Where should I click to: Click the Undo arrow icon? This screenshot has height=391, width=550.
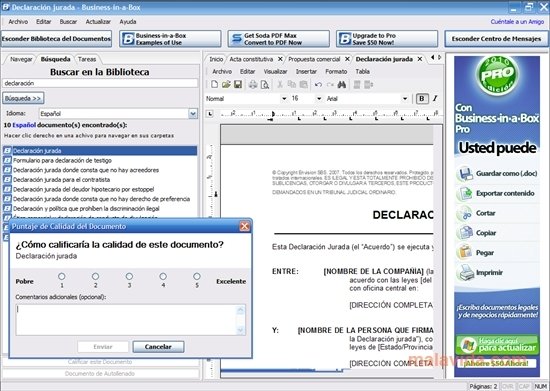(318, 85)
